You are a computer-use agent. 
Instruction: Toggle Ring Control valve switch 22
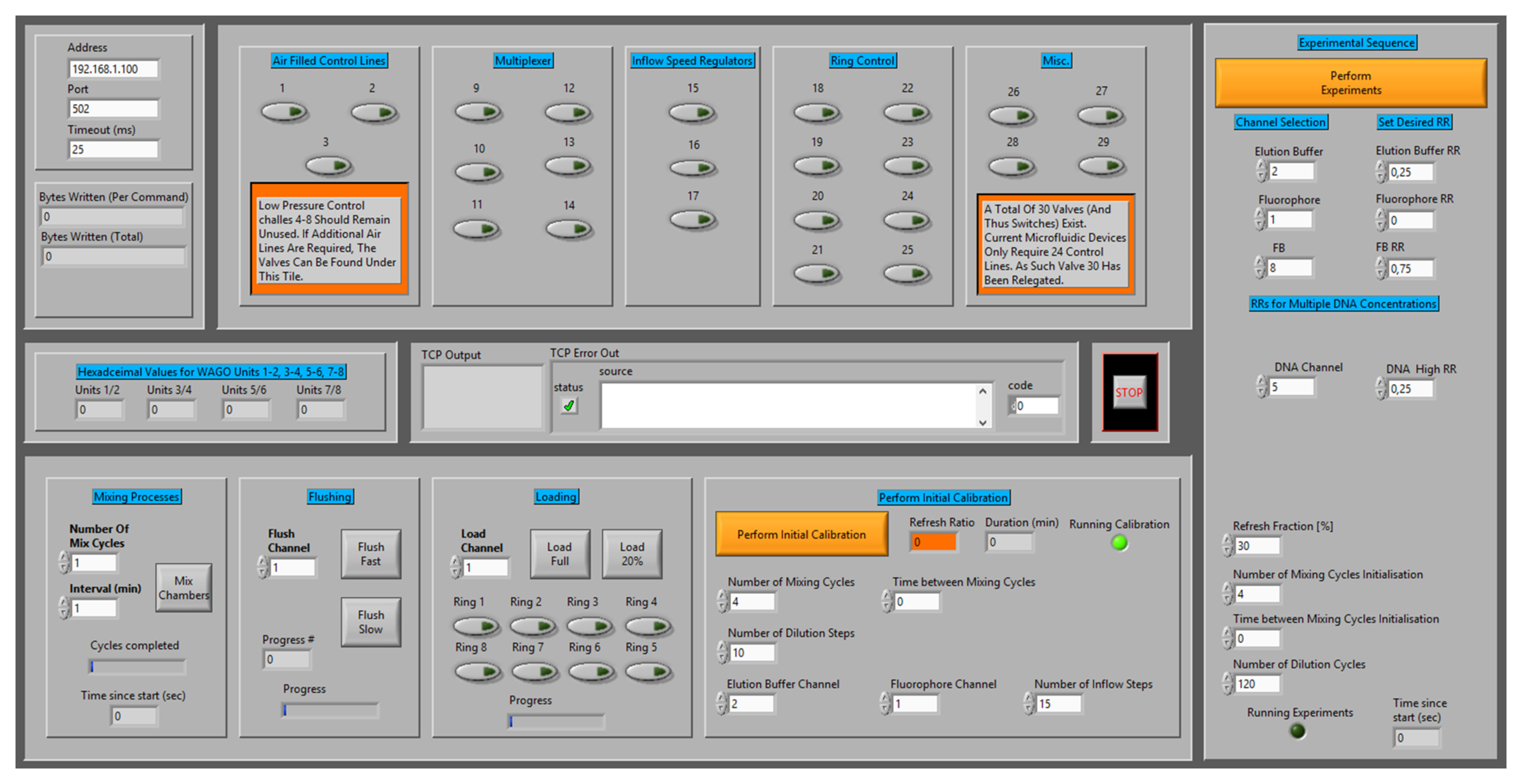pyautogui.click(x=906, y=112)
